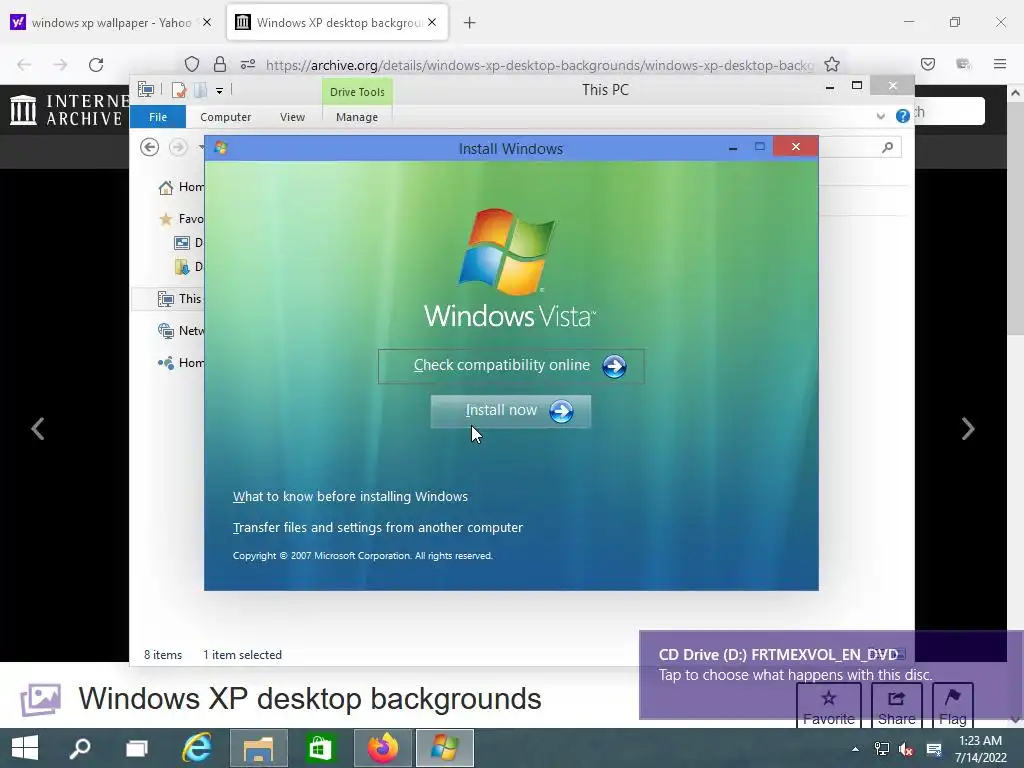Click the Favorite button on archive page
The image size is (1024, 768).
click(829, 707)
